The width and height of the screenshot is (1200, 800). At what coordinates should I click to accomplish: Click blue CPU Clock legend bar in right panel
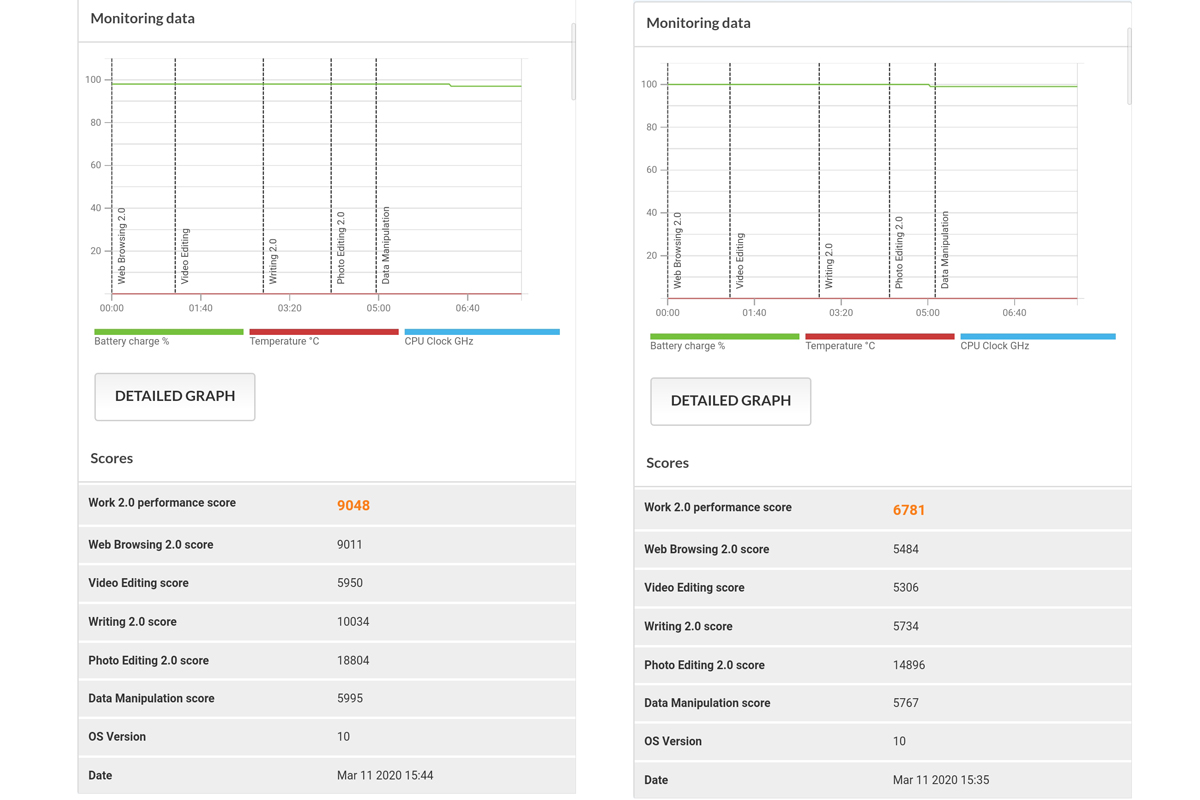(x=1037, y=337)
